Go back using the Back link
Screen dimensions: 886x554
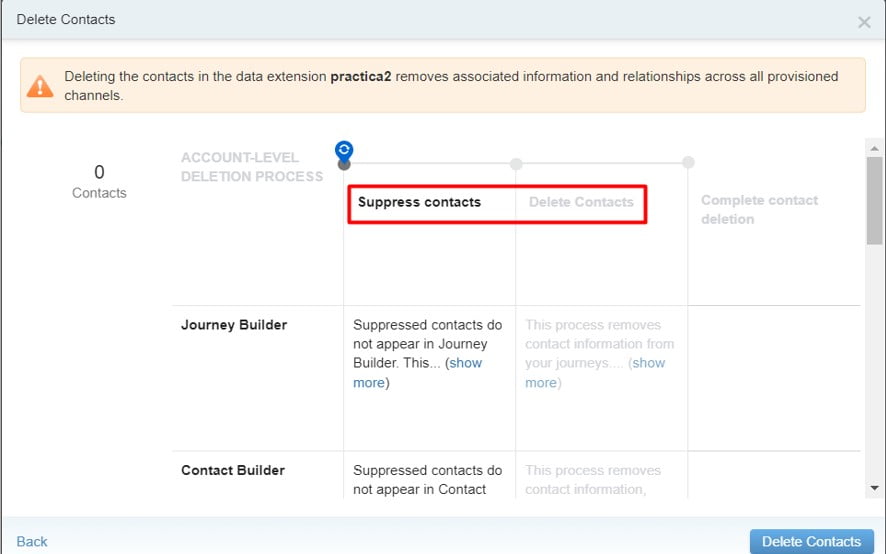pyautogui.click(x=32, y=541)
